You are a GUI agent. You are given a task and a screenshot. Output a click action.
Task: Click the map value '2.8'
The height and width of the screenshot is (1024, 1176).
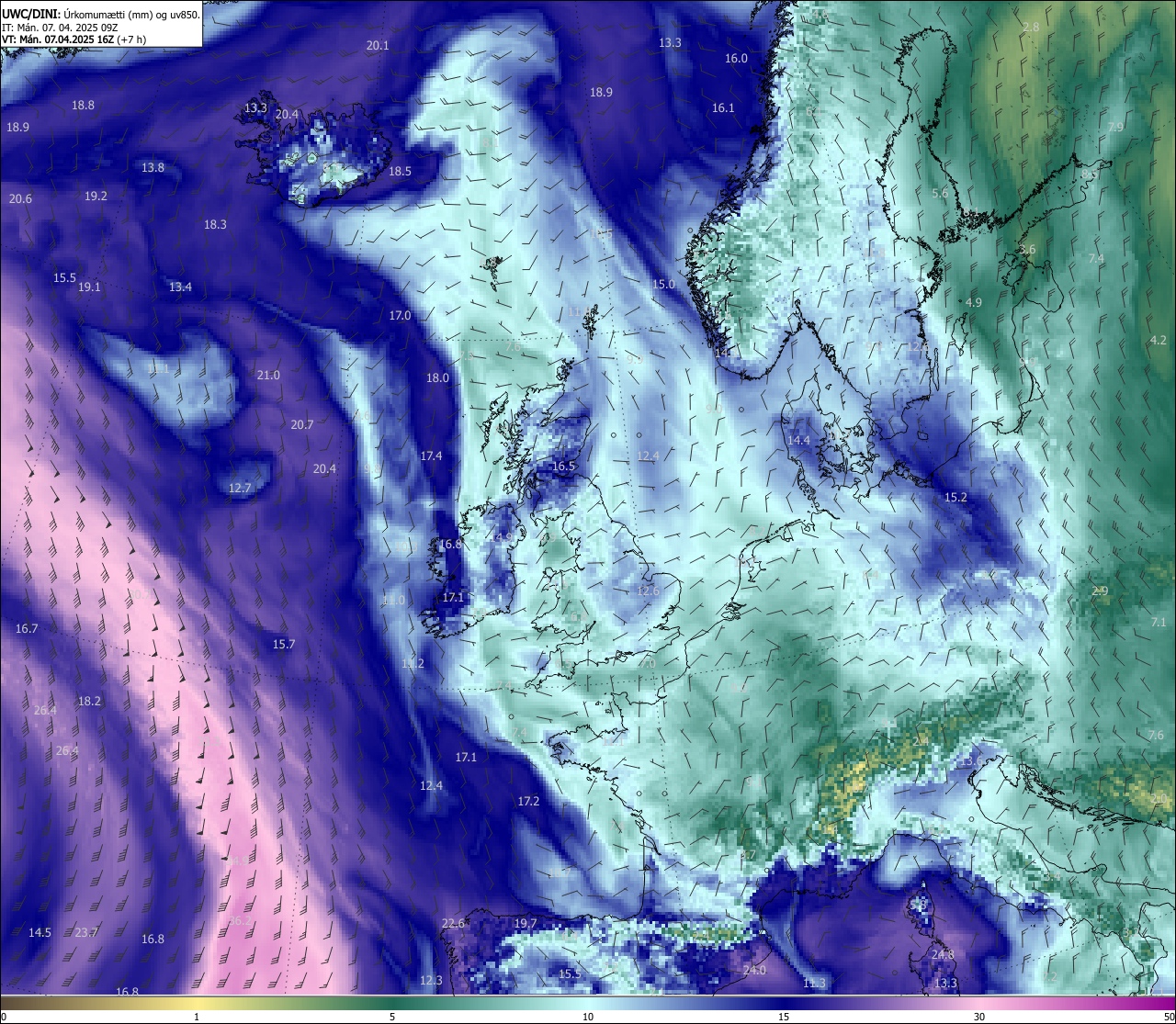[1031, 28]
